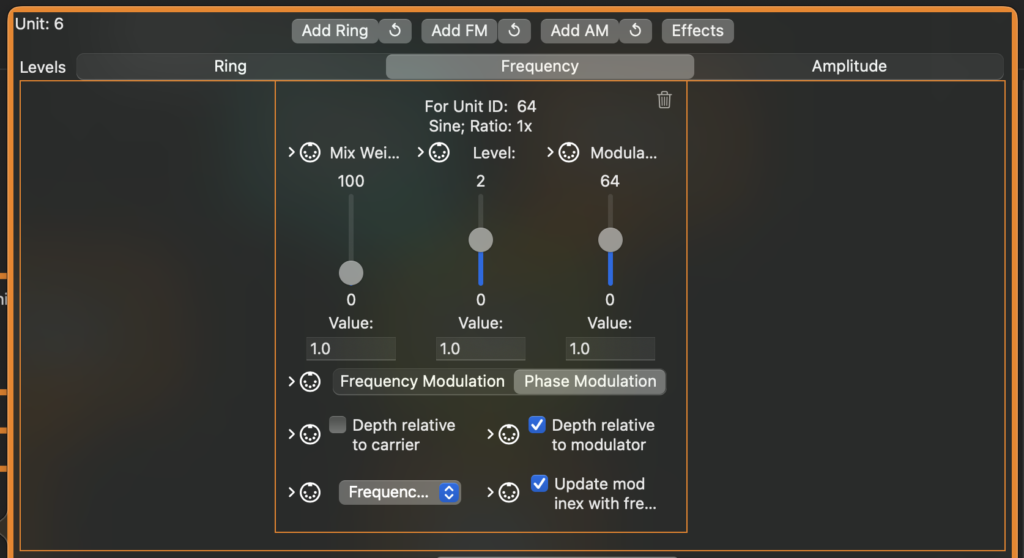Open the Effects button
This screenshot has width=1024, height=558.
(697, 31)
